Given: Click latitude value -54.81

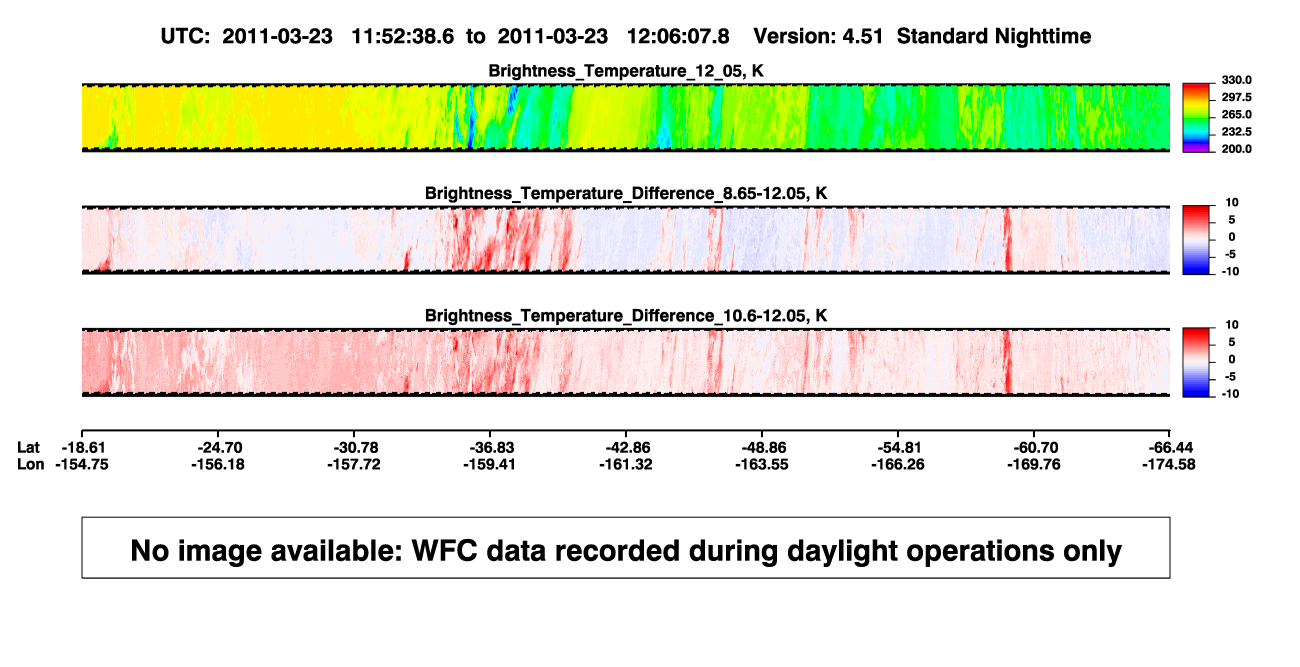Looking at the screenshot, I should [x=898, y=446].
